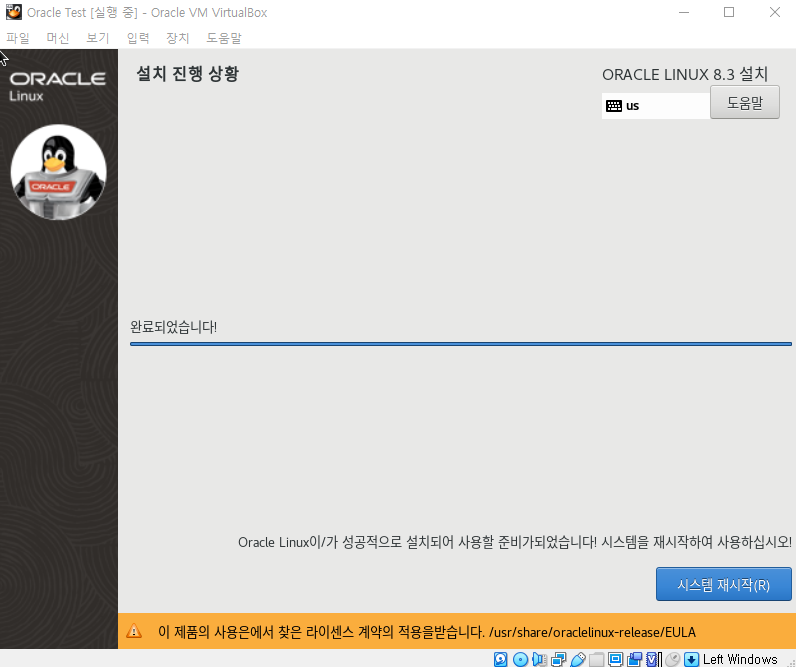Click the completed installation progress bar
This screenshot has height=667, width=796.
(x=460, y=344)
